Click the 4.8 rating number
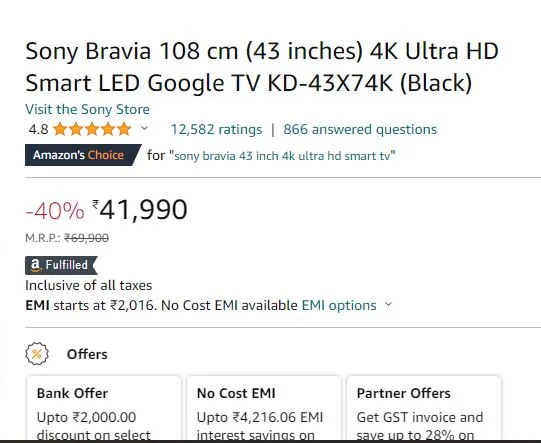 tap(38, 130)
